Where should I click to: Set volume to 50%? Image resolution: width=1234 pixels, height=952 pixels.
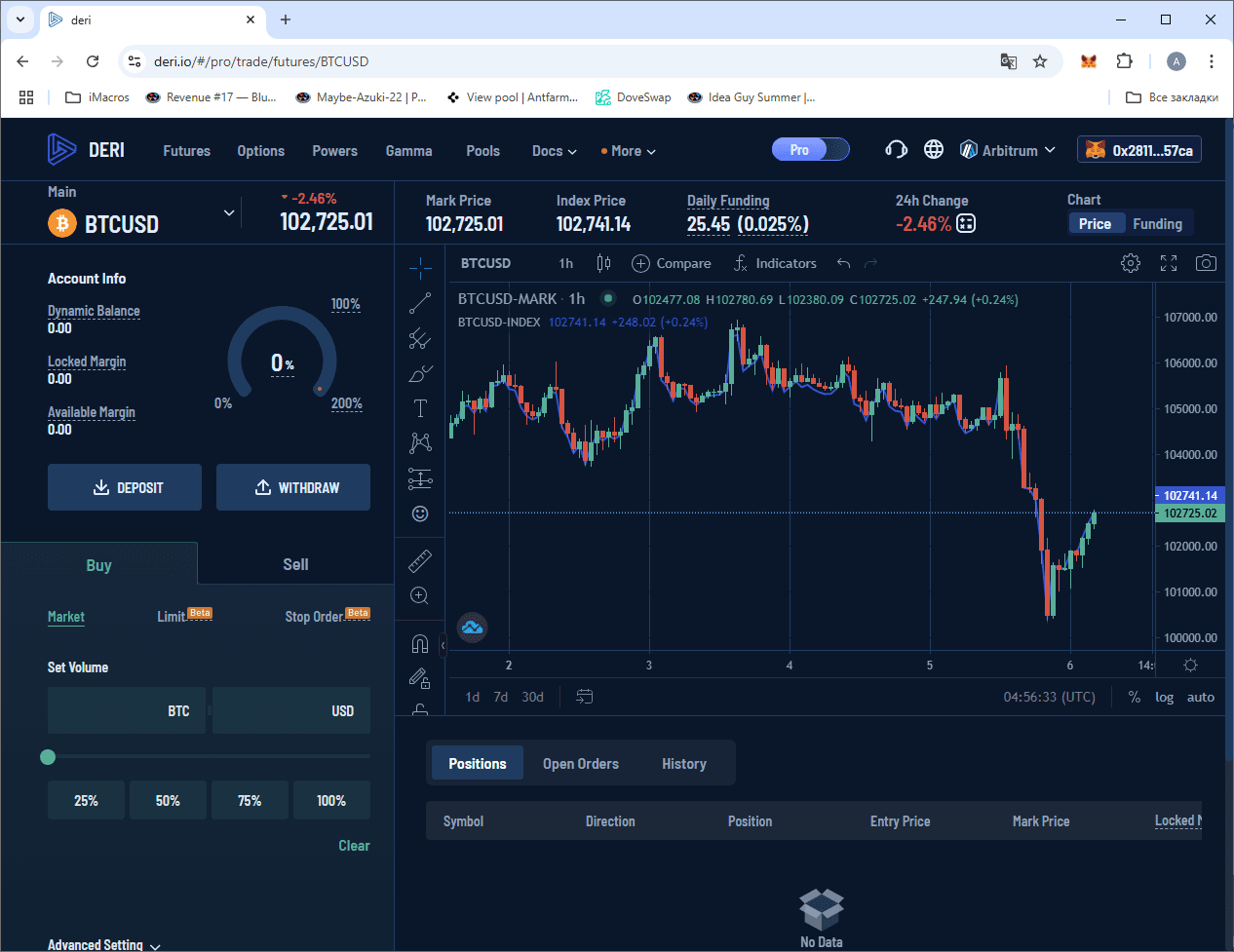pos(168,800)
